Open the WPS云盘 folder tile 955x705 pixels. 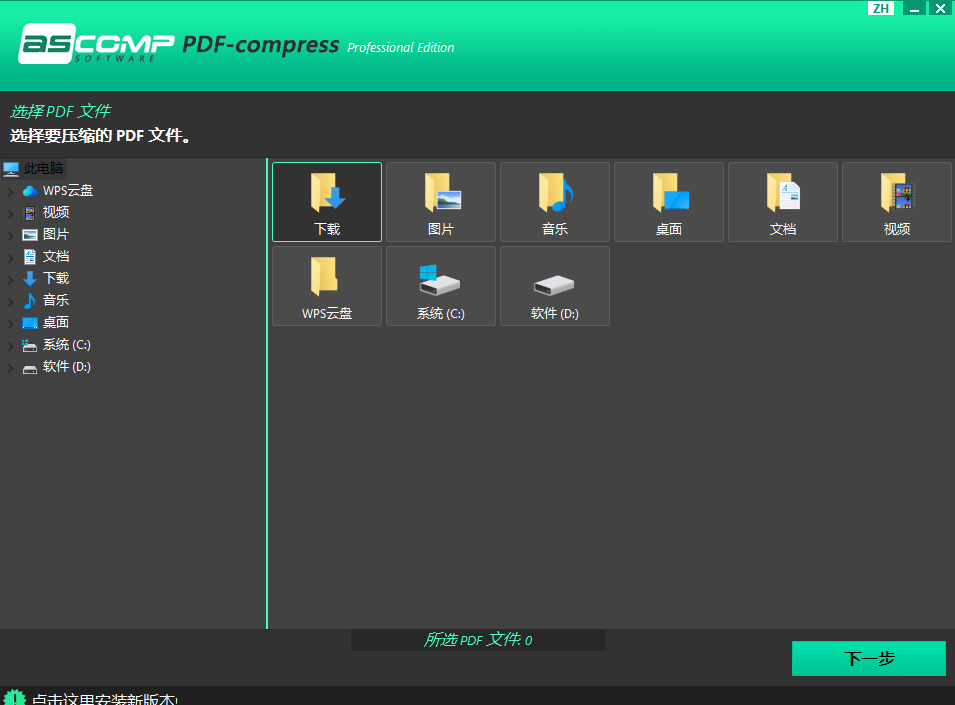(x=327, y=286)
